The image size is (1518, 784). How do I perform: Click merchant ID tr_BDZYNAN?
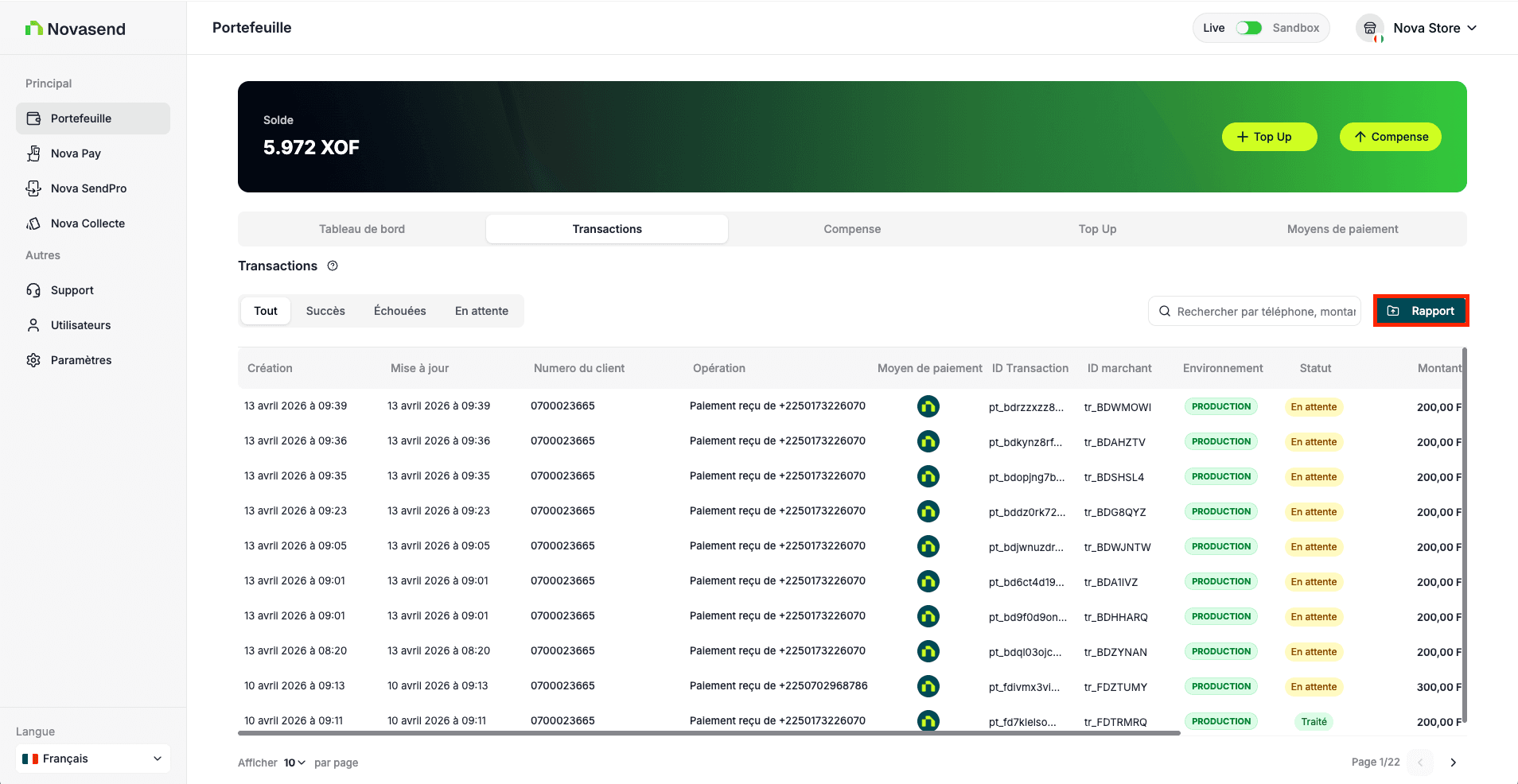pyautogui.click(x=1115, y=652)
